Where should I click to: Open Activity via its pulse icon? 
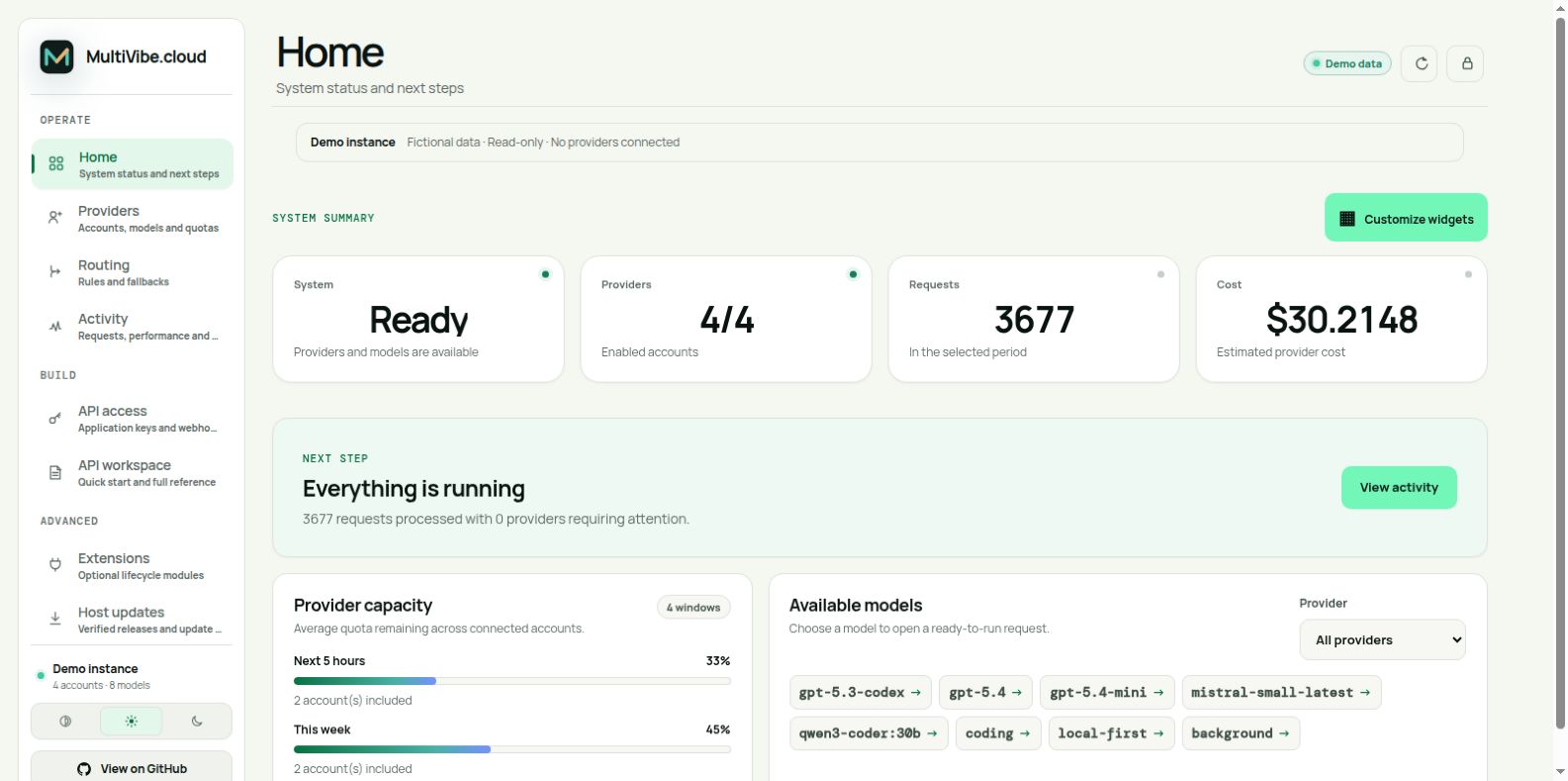[x=55, y=326]
